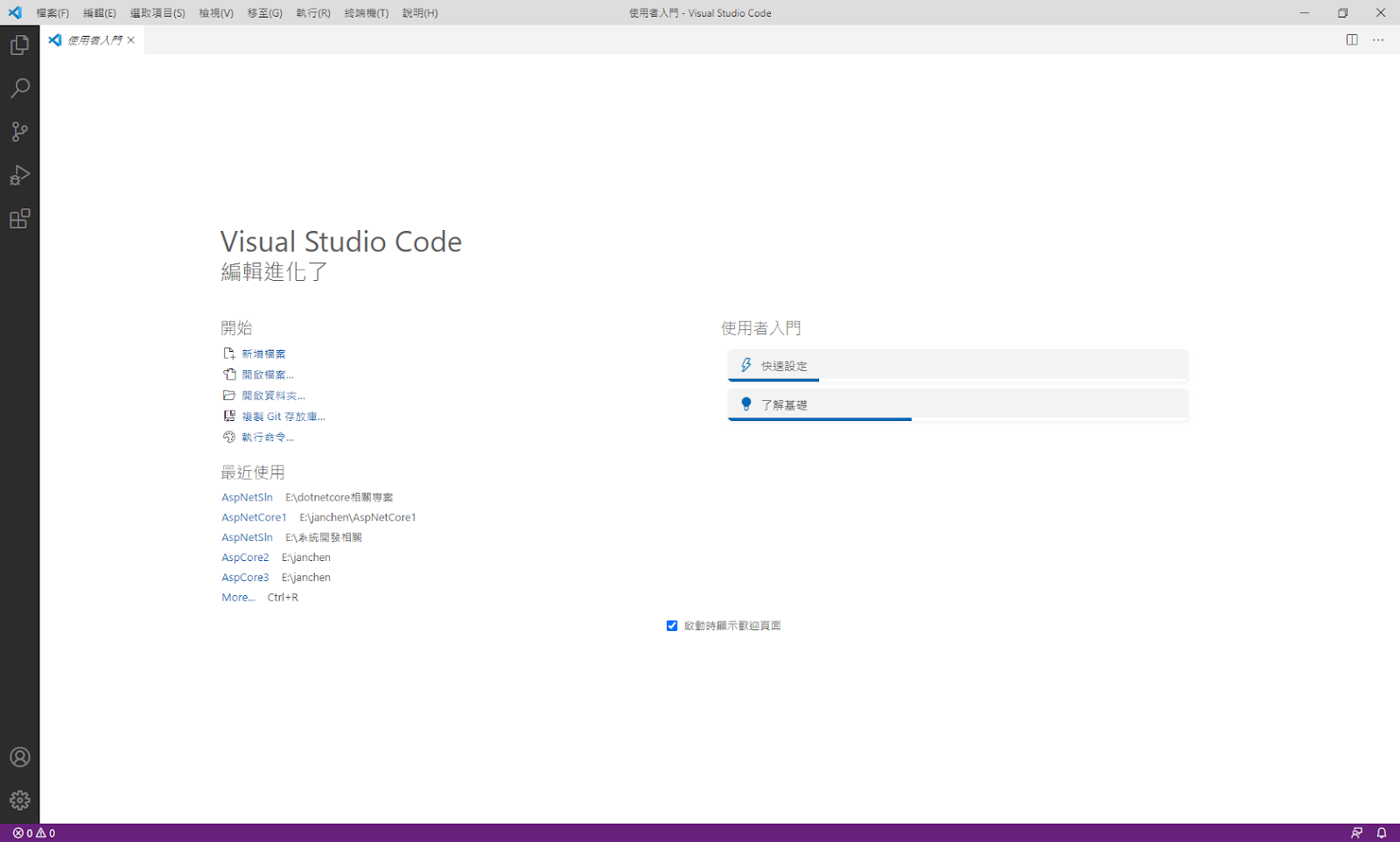Open the Explorer view in activity bar
Image resolution: width=1400 pixels, height=842 pixels.
tap(19, 45)
